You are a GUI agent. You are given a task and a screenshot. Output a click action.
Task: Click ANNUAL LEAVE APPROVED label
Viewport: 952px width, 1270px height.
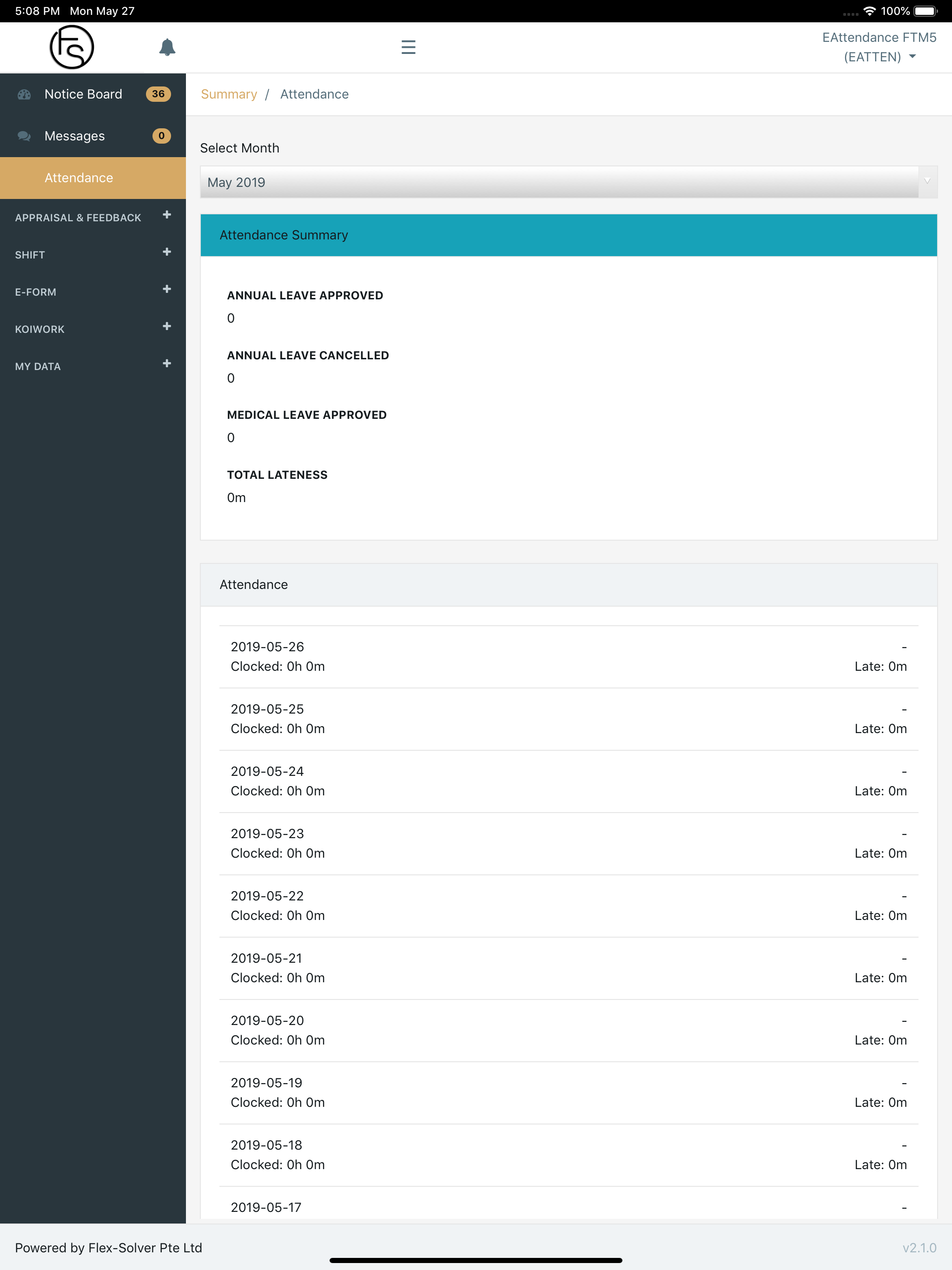(305, 296)
